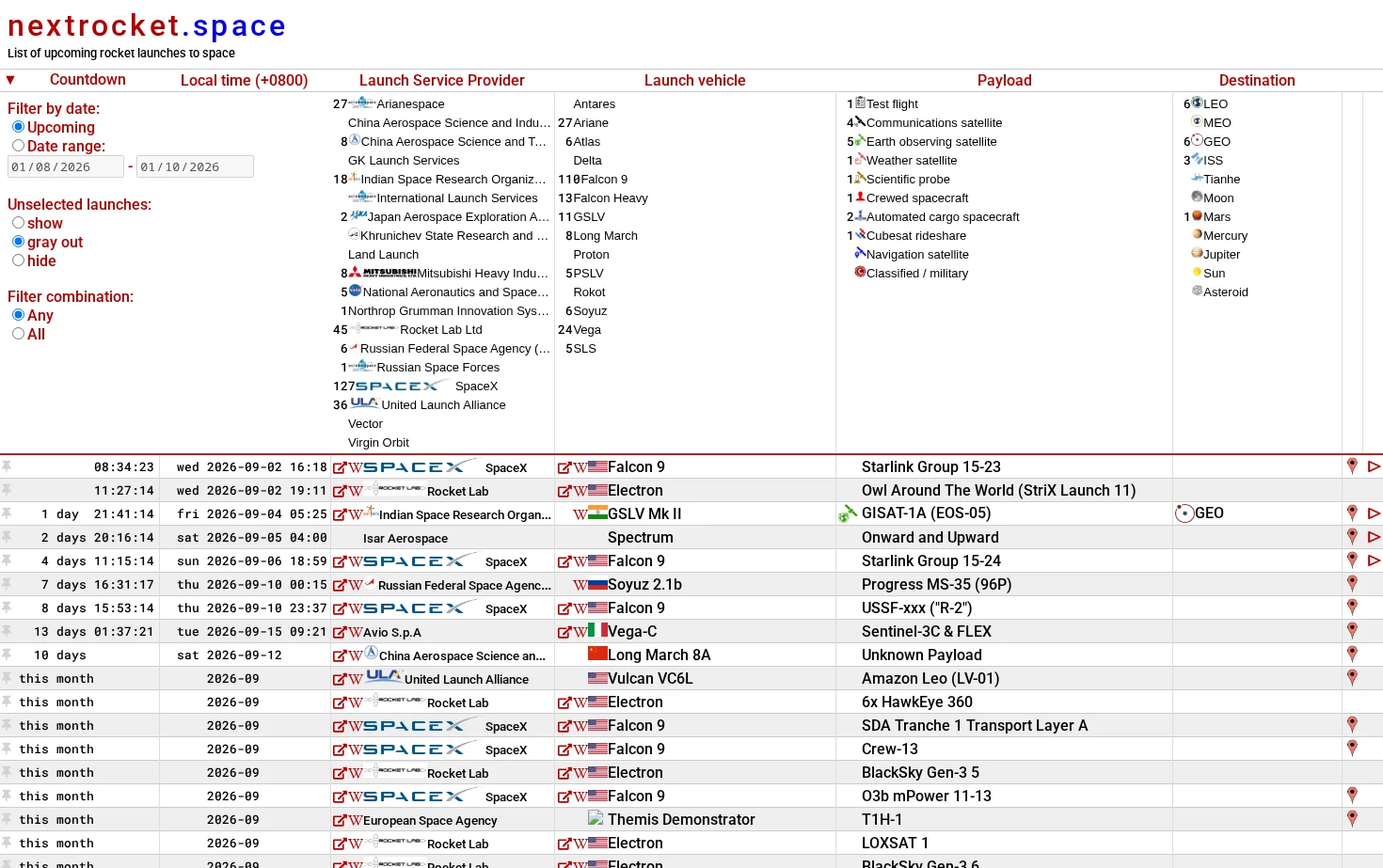
Task: Choose show for unselected launches
Action: point(18,223)
